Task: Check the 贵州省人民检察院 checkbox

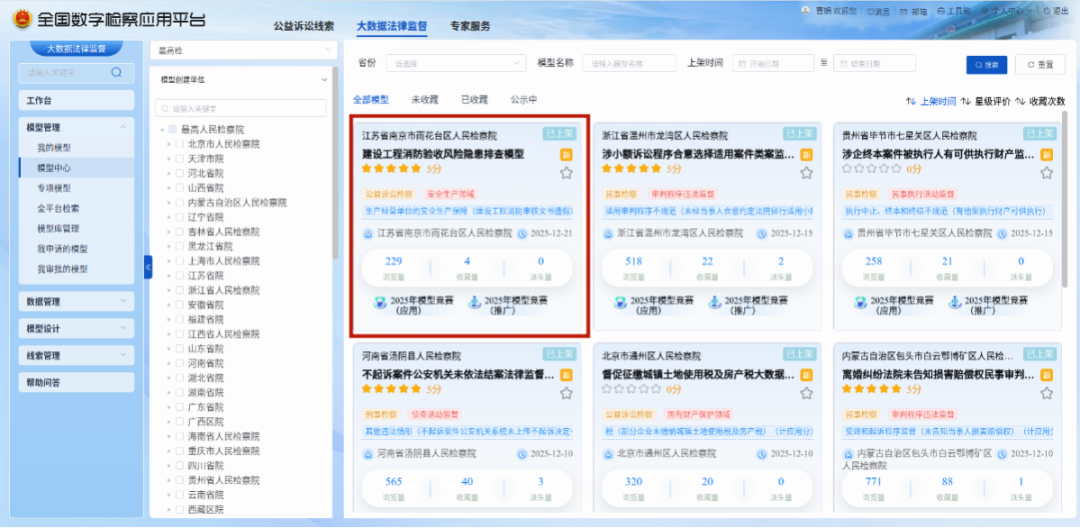Action: (x=180, y=480)
